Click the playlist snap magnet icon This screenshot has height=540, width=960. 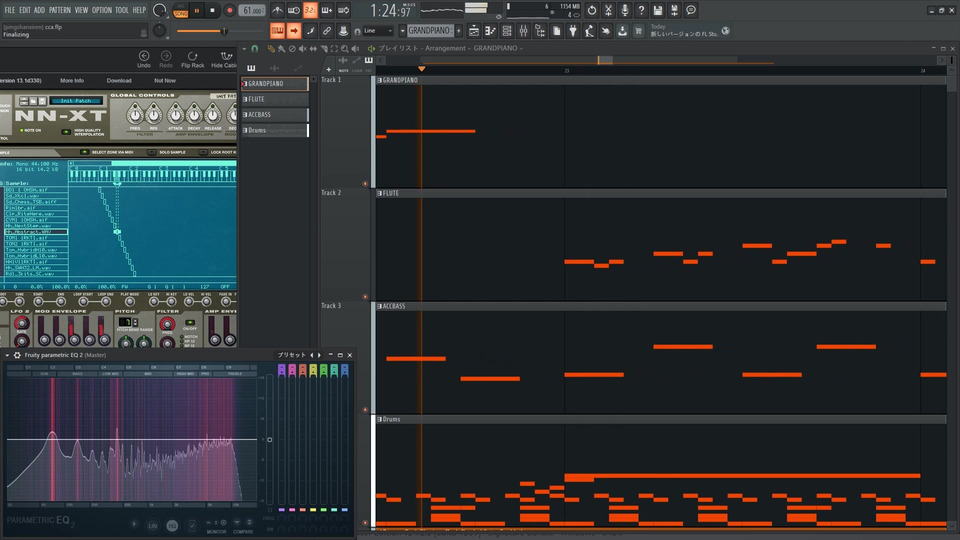point(255,48)
